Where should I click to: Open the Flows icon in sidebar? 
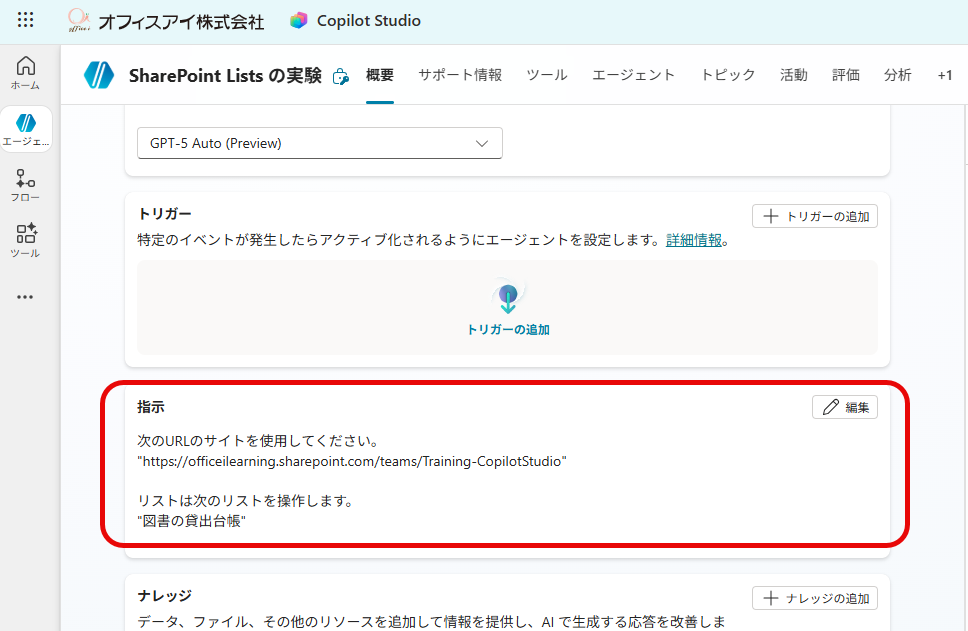(26, 185)
